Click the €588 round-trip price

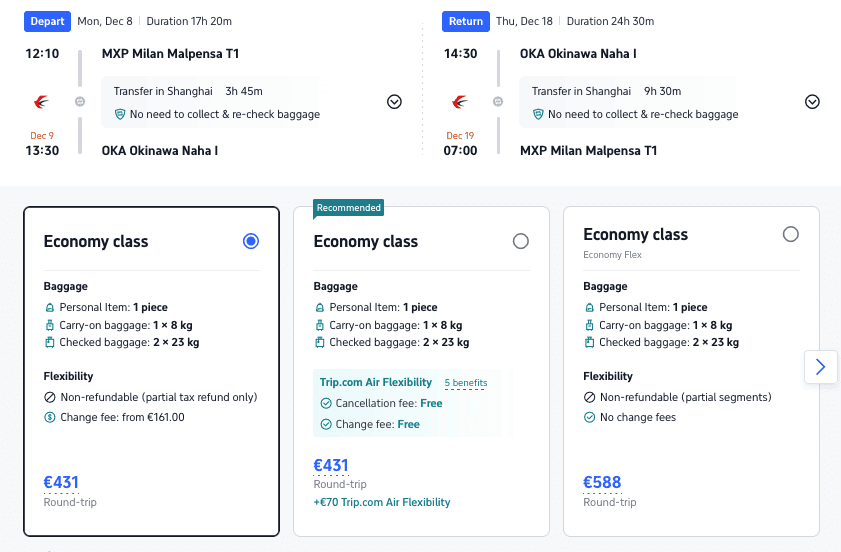(x=602, y=483)
